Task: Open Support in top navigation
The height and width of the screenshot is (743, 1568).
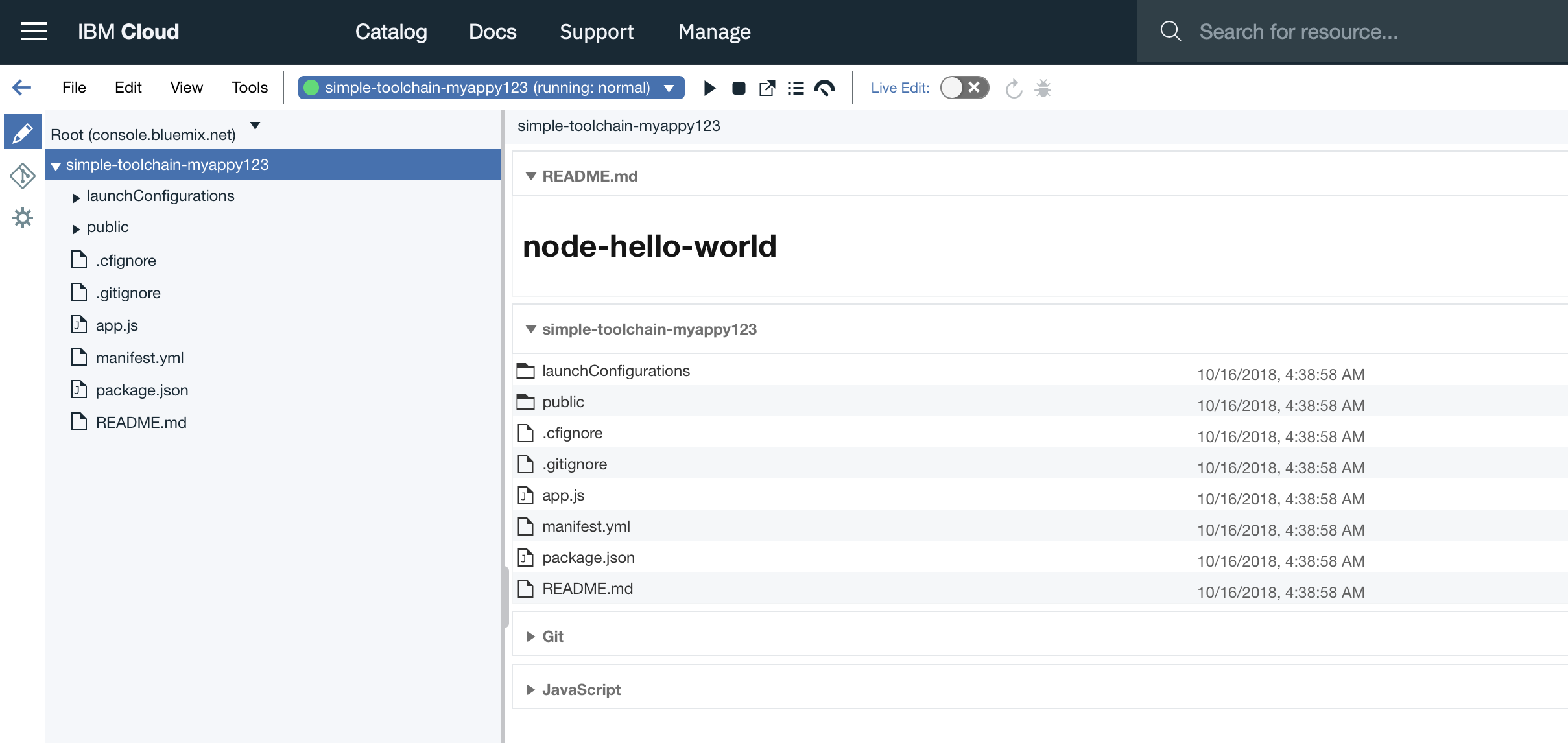Action: pyautogui.click(x=597, y=32)
